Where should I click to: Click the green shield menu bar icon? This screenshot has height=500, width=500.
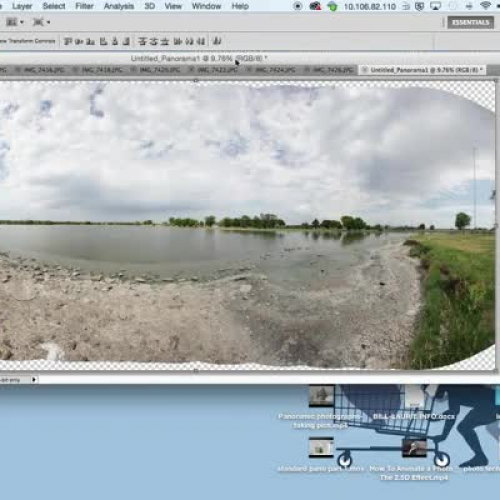[332, 6]
